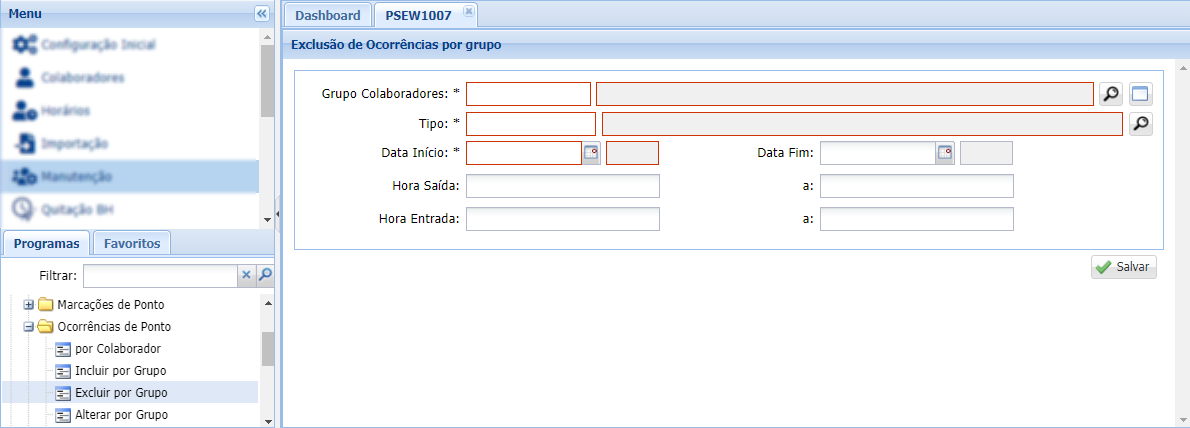Collapse the Menu panel with double-arrow icon
The width and height of the screenshot is (1190, 428).
262,13
